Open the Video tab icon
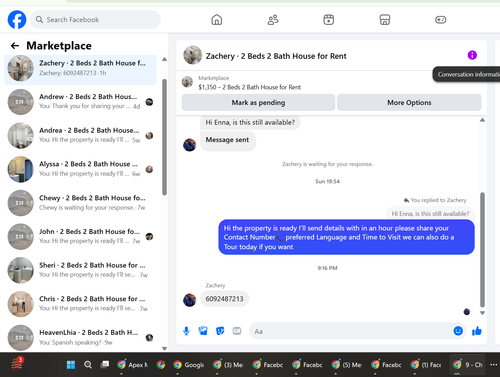 point(329,20)
